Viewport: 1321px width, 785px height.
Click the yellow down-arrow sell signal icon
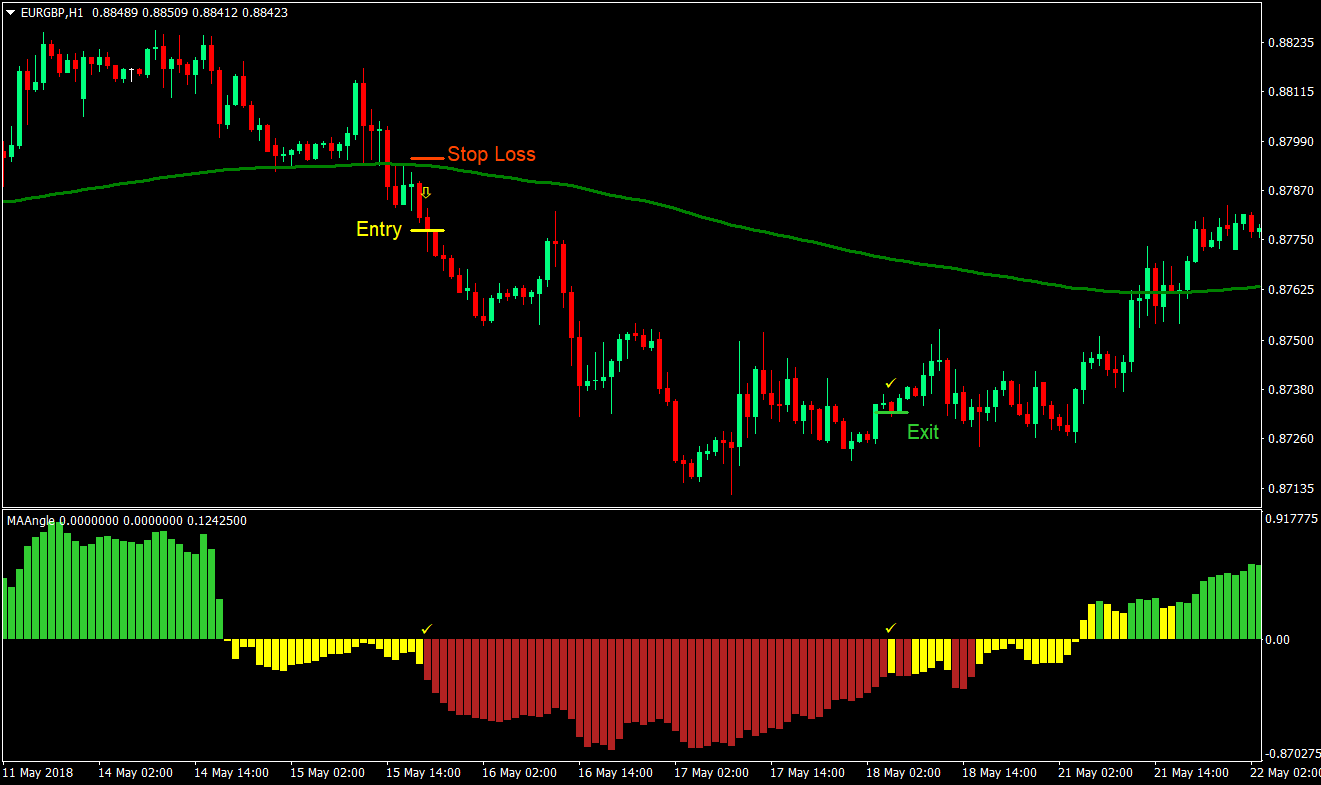425,190
